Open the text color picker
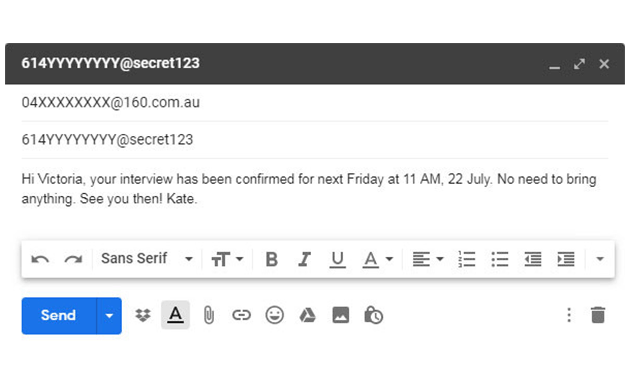632x382 pixels. coord(377,260)
